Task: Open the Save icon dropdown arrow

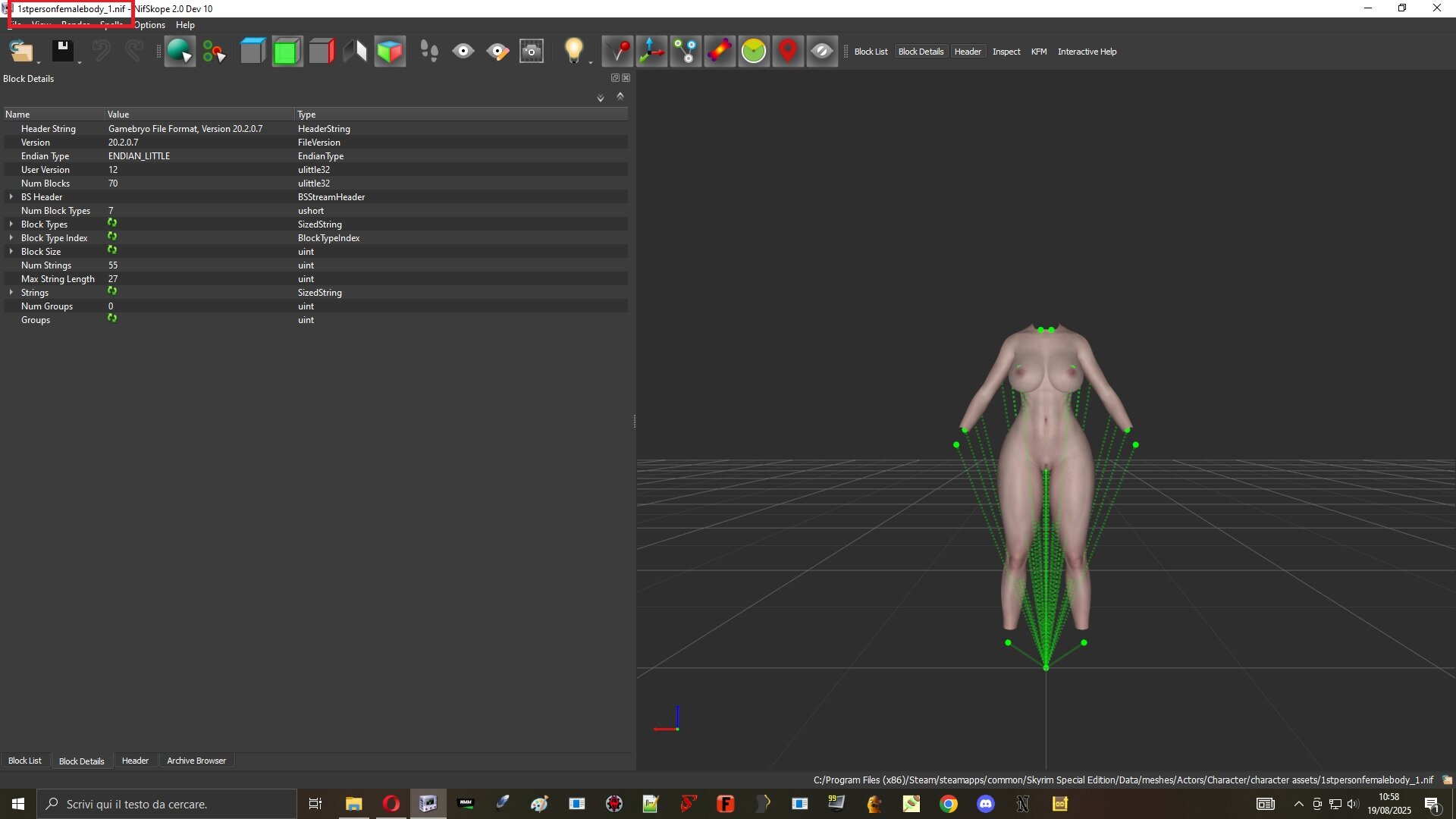Action: coord(80,62)
